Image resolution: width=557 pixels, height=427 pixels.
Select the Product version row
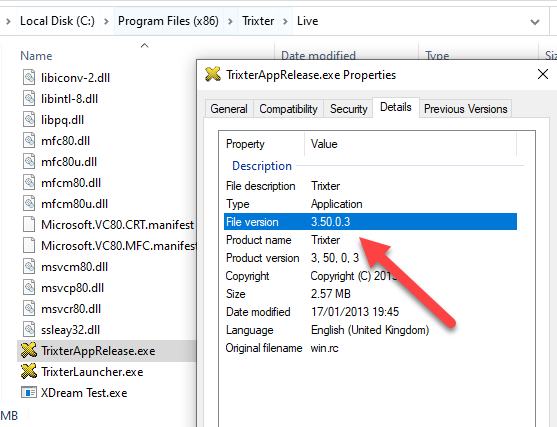click(x=371, y=258)
